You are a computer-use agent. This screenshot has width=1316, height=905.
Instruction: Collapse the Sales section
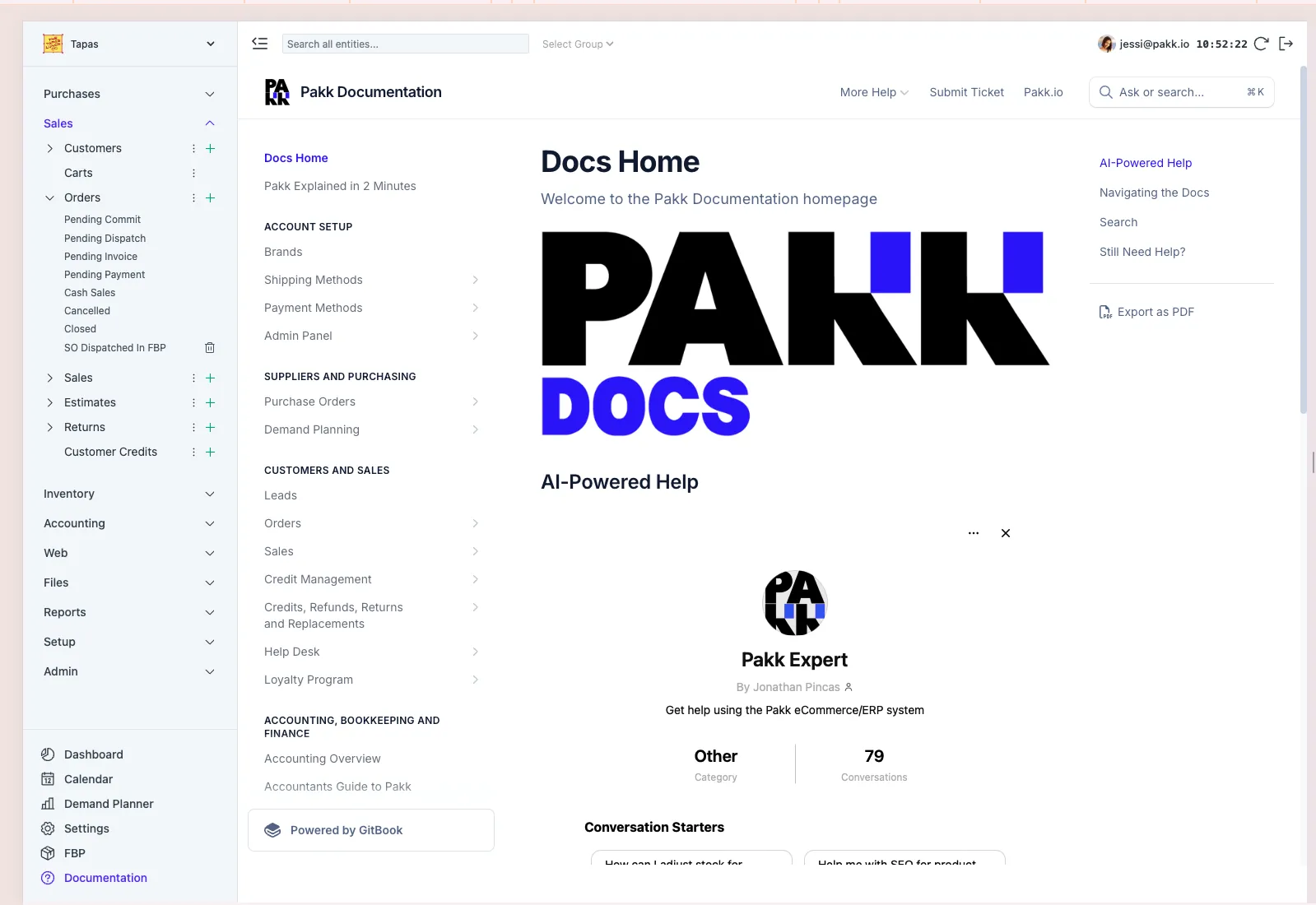129,123
